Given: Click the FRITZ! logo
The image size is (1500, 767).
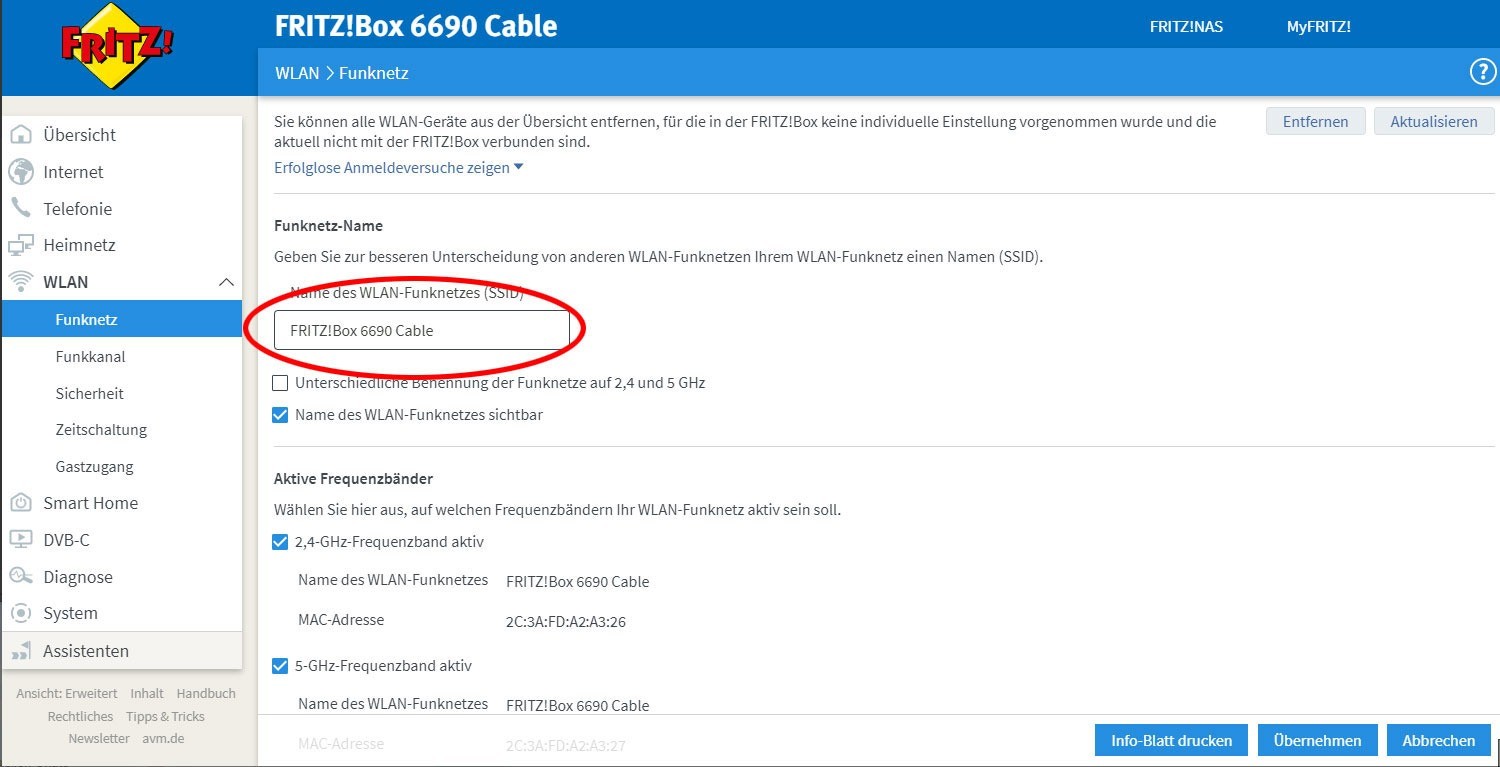Looking at the screenshot, I should (117, 47).
